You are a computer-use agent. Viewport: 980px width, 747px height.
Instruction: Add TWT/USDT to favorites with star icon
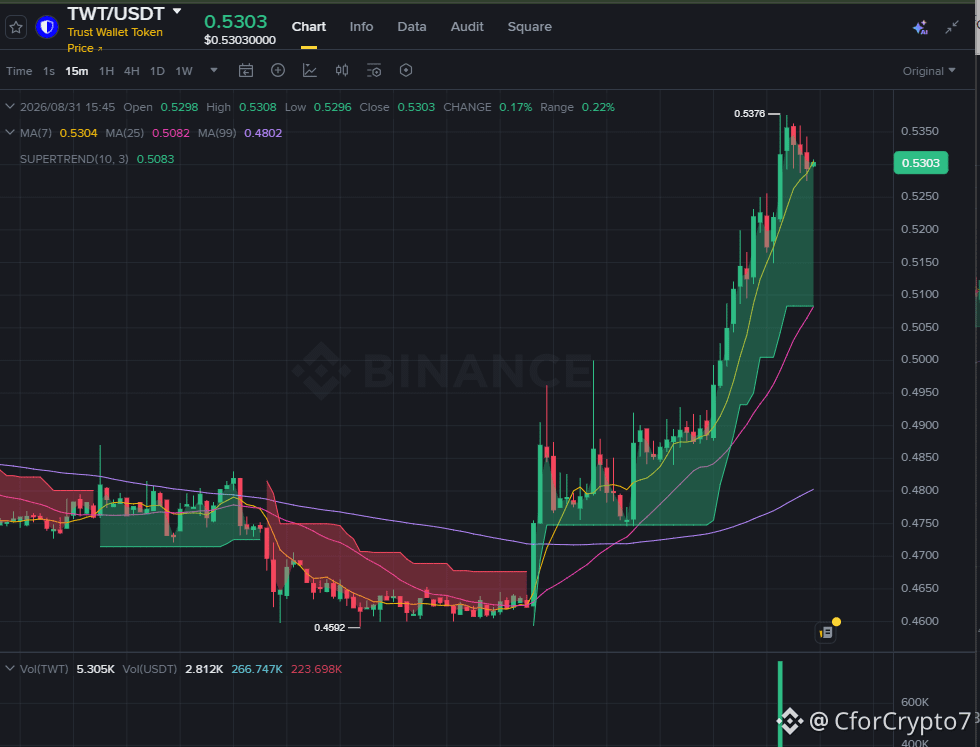[16, 27]
